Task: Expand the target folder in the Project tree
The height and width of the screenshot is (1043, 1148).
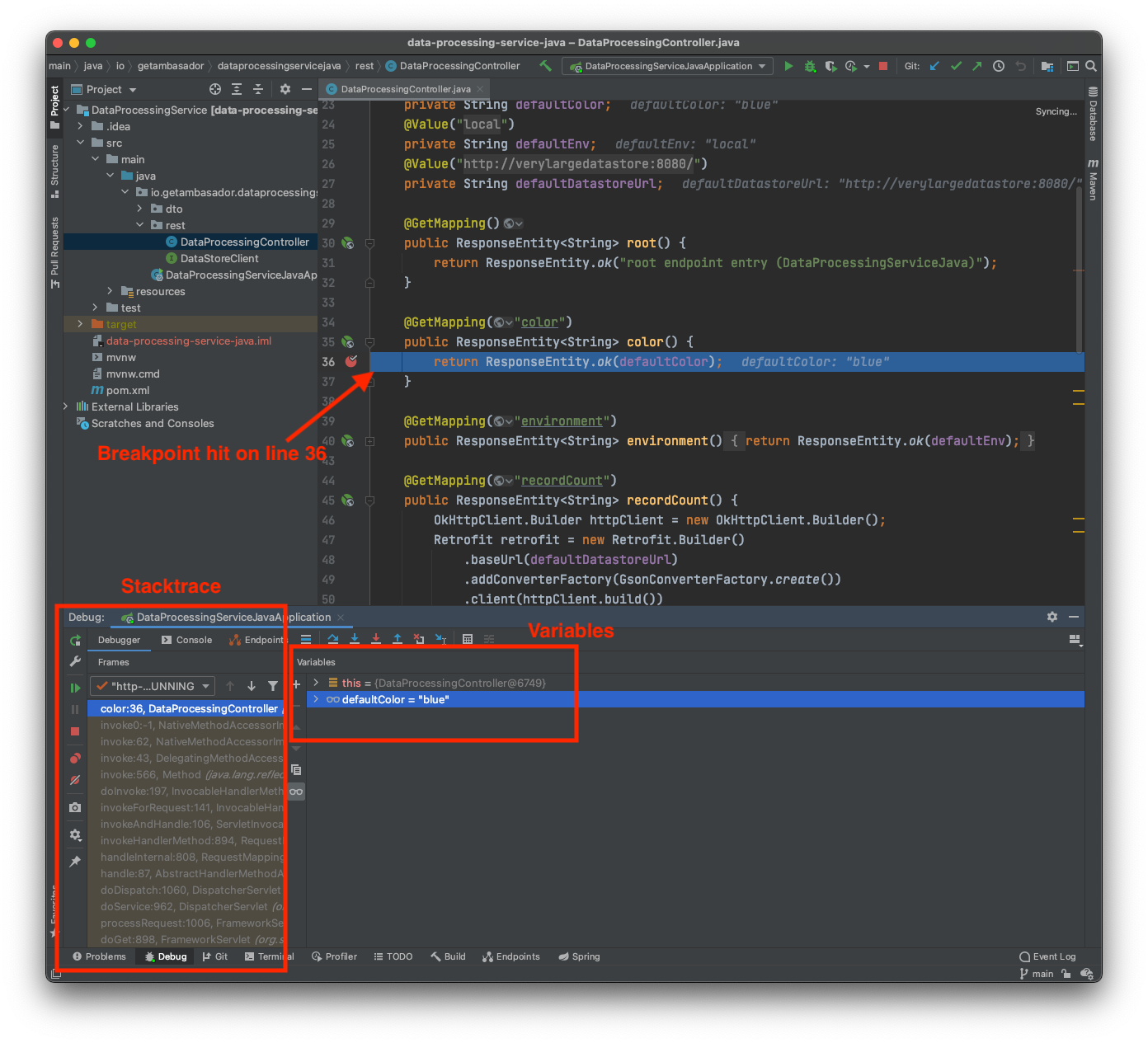Action: click(x=80, y=324)
